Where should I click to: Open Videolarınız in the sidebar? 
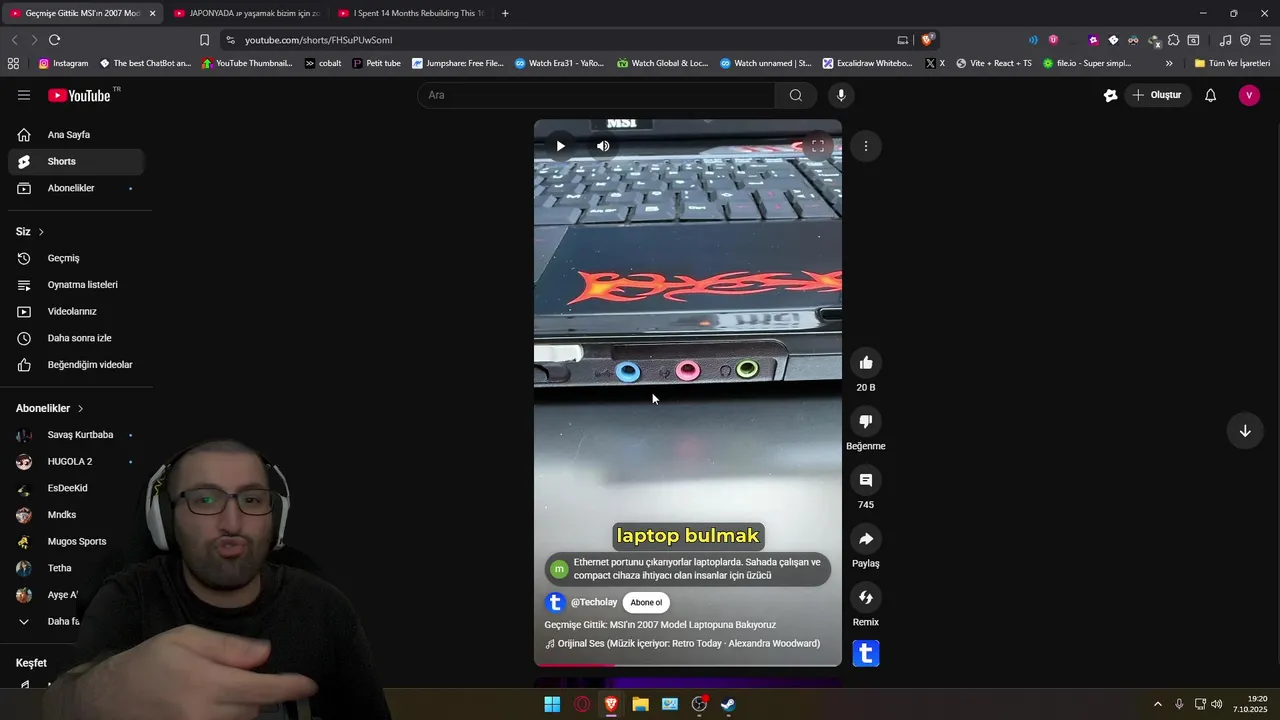pyautogui.click(x=76, y=311)
